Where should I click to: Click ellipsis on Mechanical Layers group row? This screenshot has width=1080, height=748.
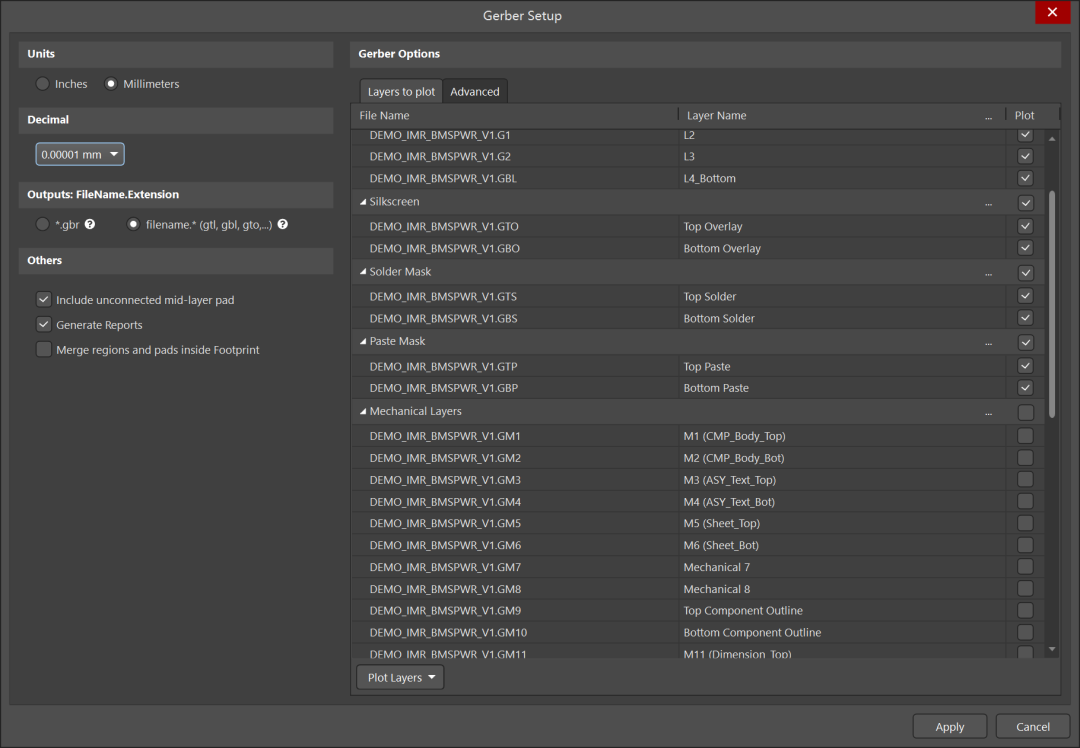[988, 413]
